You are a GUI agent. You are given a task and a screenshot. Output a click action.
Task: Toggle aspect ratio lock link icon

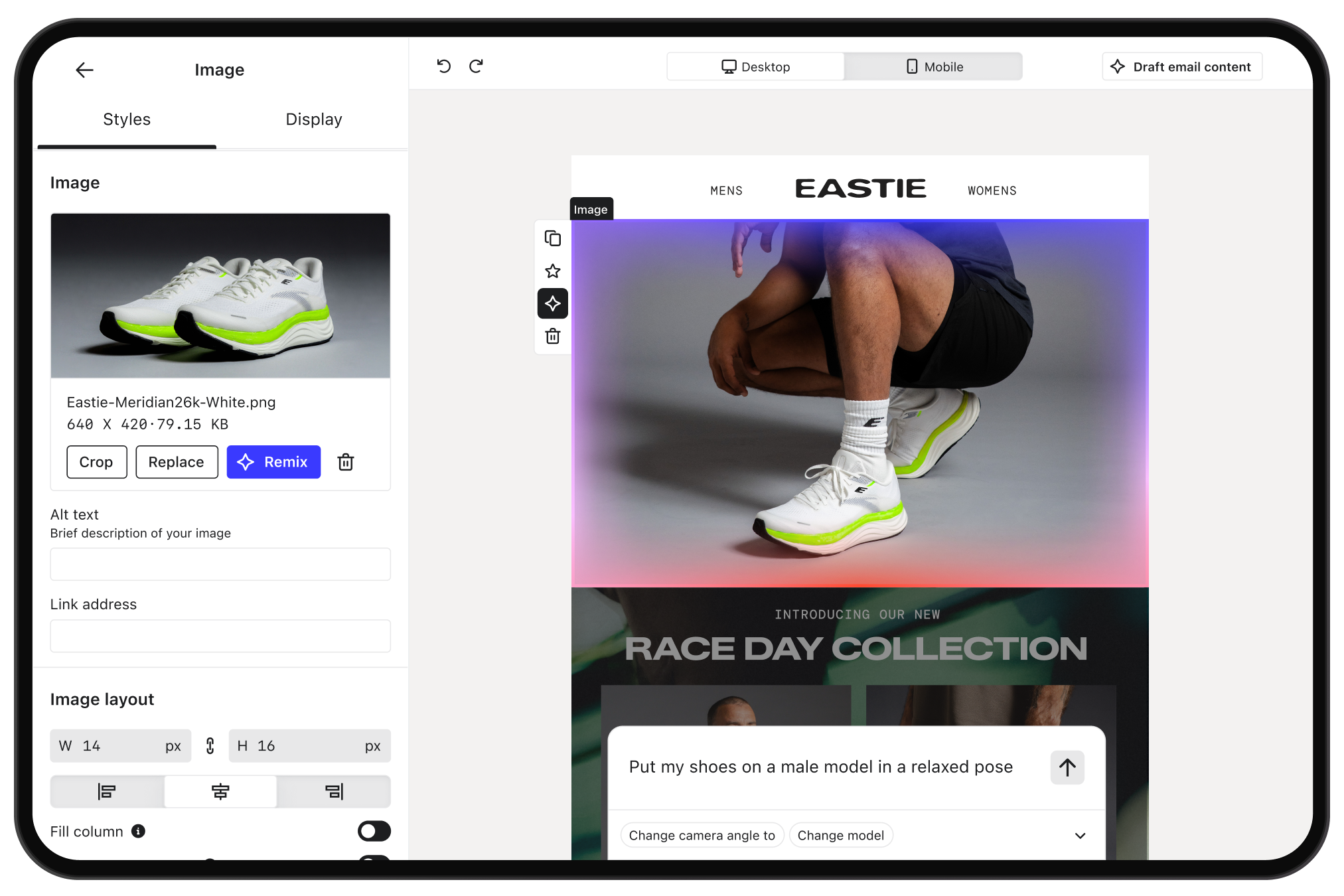[x=210, y=746]
